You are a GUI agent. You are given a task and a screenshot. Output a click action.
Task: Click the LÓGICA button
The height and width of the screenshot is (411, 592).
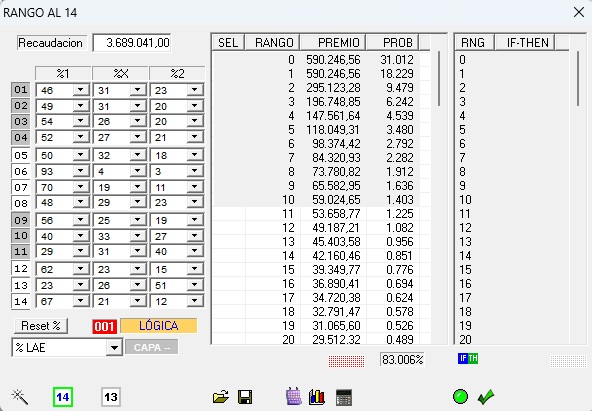click(x=159, y=326)
